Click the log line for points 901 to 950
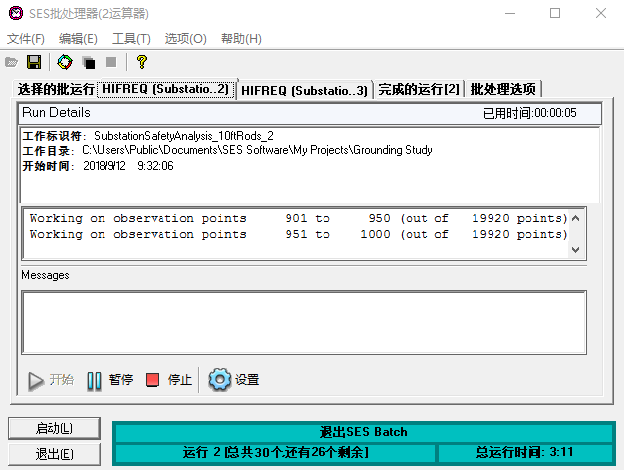The image size is (624, 470). [298, 218]
